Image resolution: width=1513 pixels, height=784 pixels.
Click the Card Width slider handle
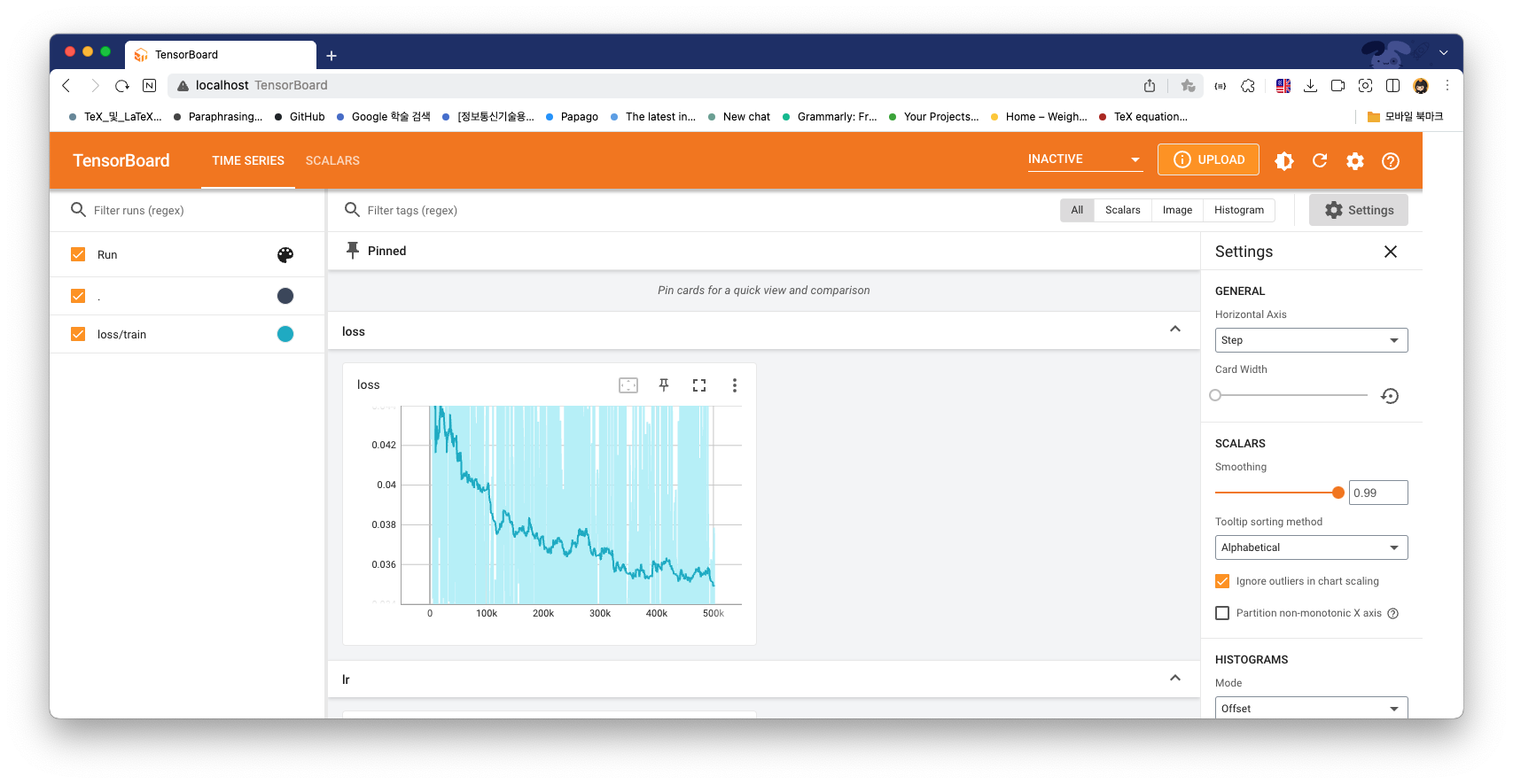click(1216, 395)
